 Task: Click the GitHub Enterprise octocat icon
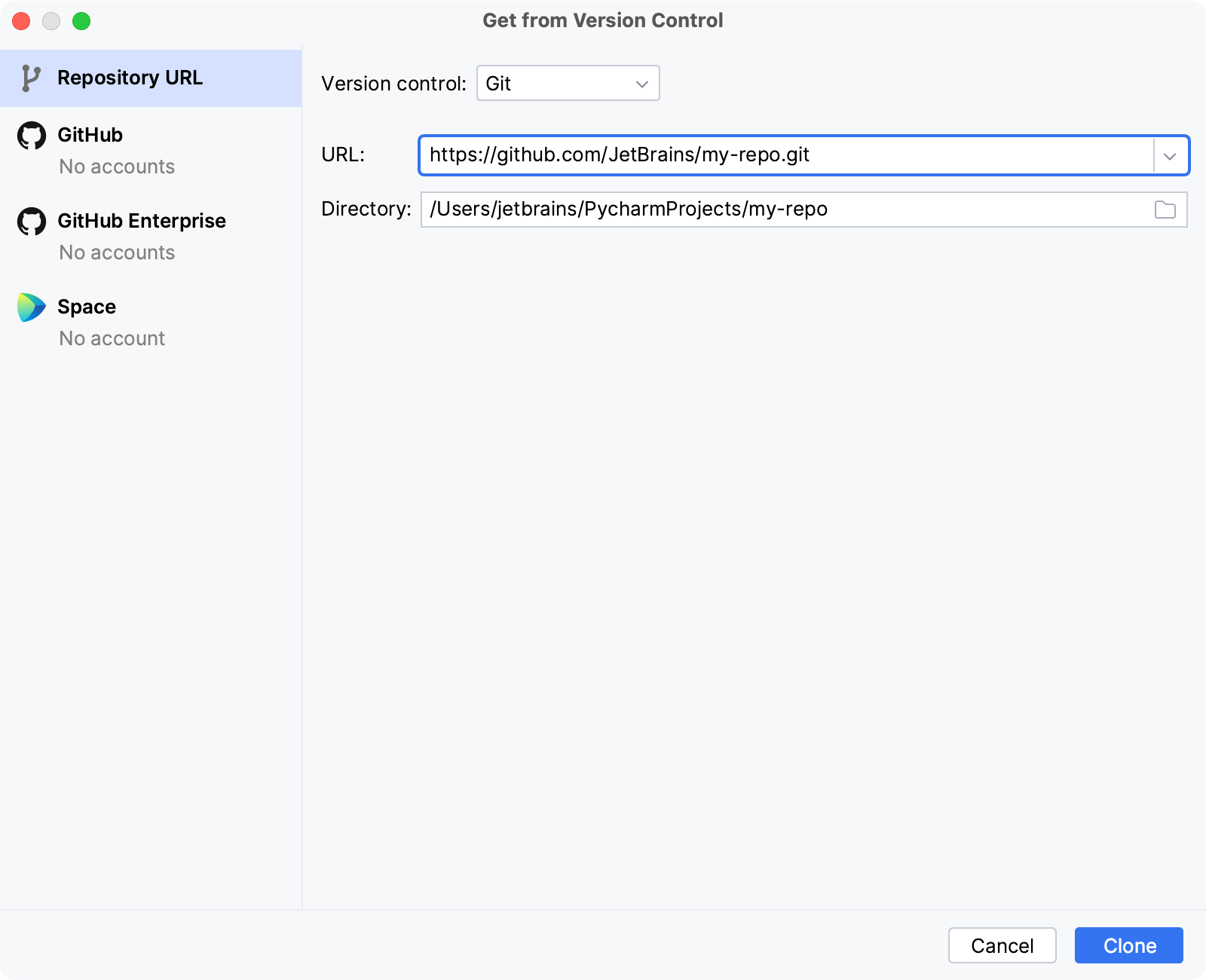[x=31, y=221]
